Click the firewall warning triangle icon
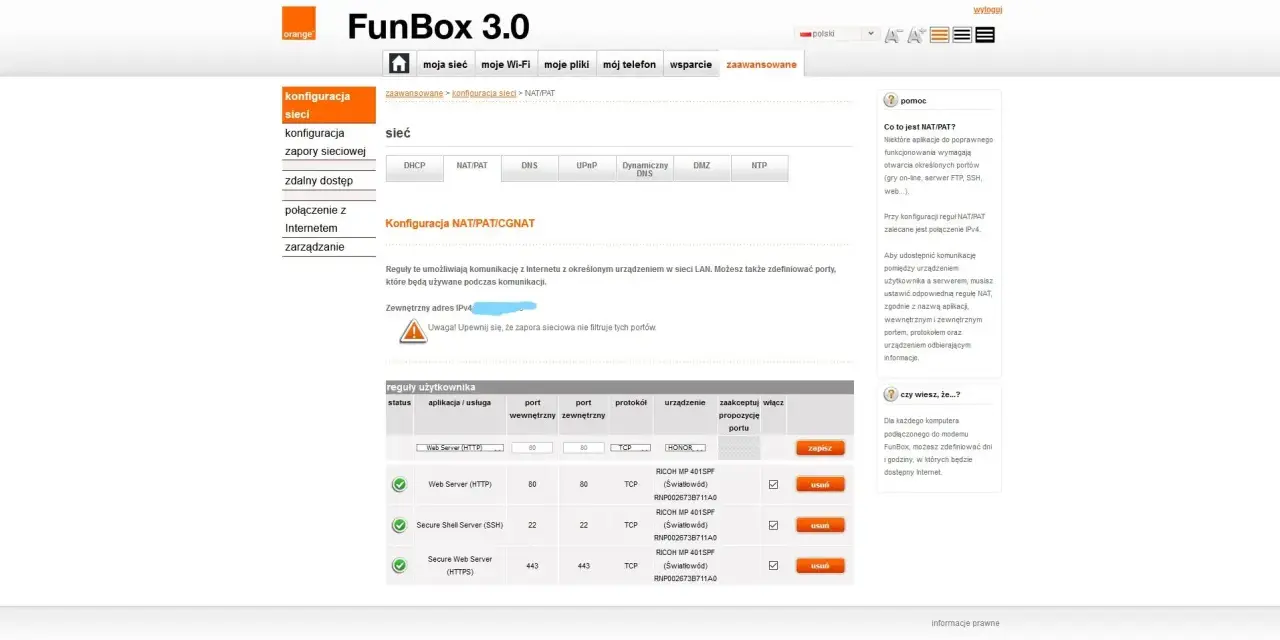Viewport: 1280px width, 640px height. point(413,332)
